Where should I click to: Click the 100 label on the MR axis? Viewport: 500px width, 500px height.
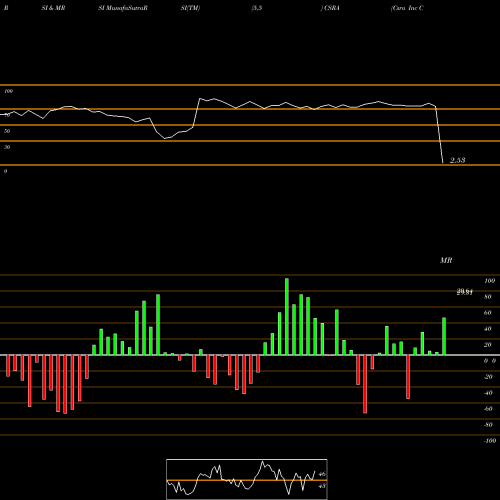[489, 281]
